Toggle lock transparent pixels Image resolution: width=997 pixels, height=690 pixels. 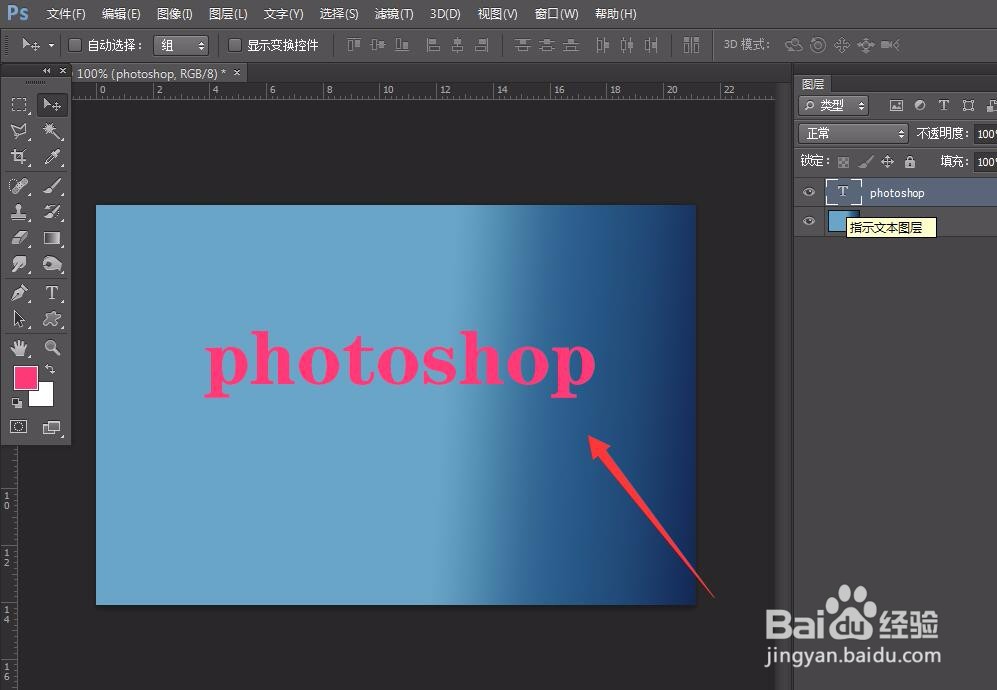tap(843, 162)
